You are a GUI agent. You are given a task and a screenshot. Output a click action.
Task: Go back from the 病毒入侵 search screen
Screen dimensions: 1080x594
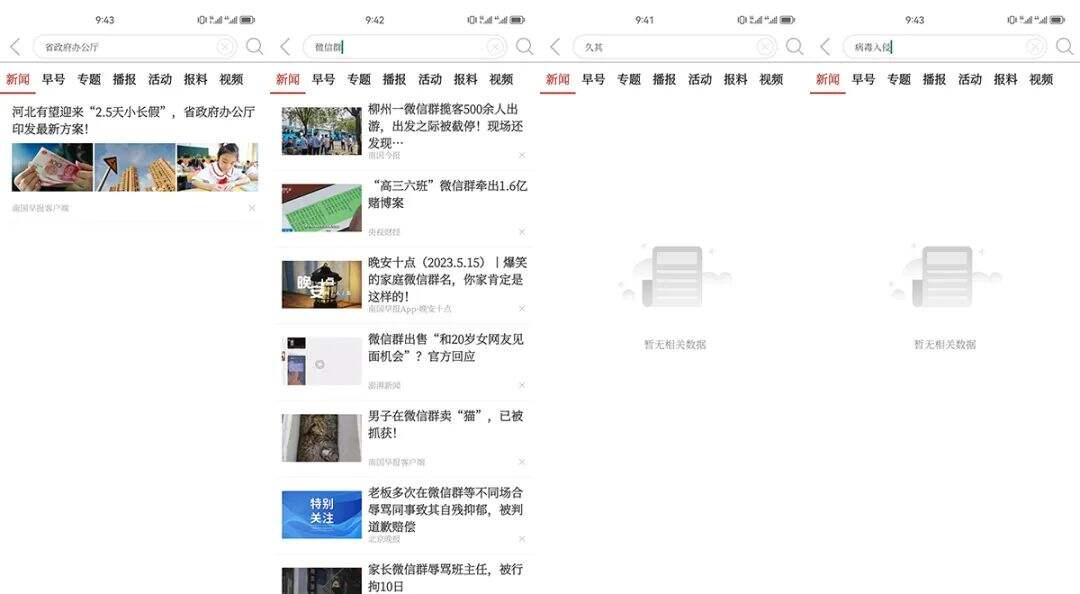click(x=825, y=47)
